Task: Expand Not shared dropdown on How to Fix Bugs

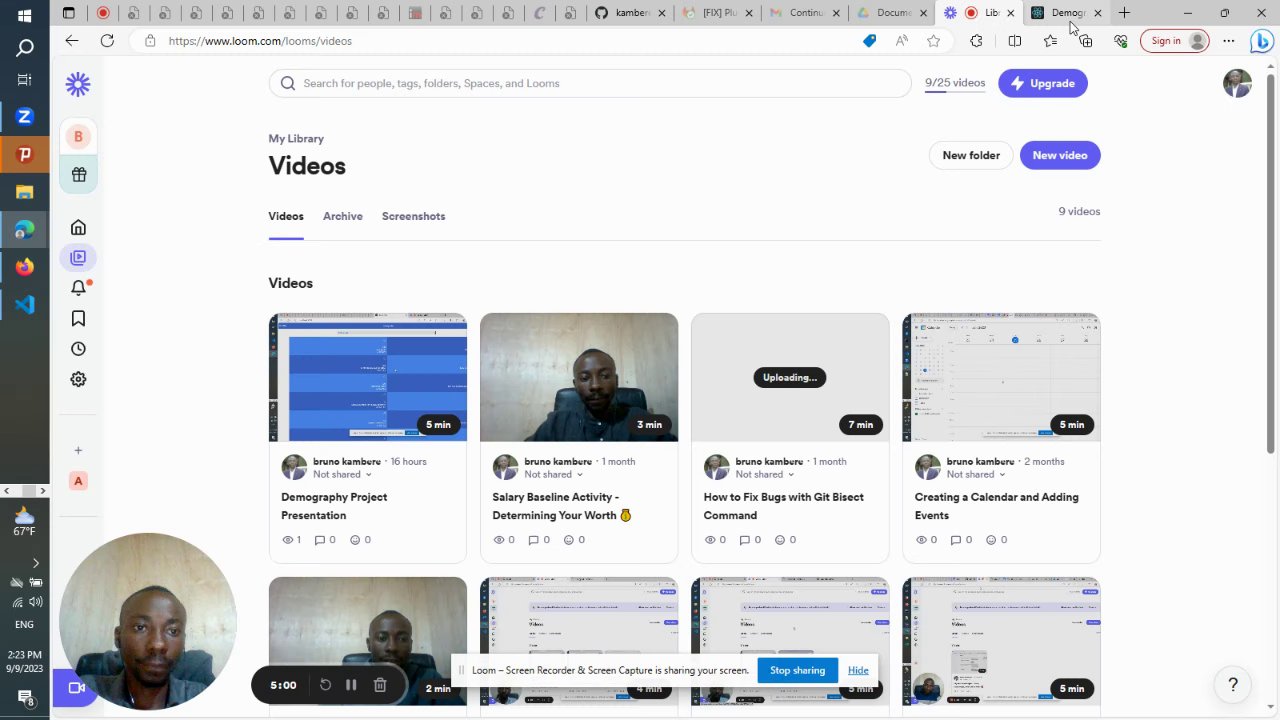Action: click(764, 475)
